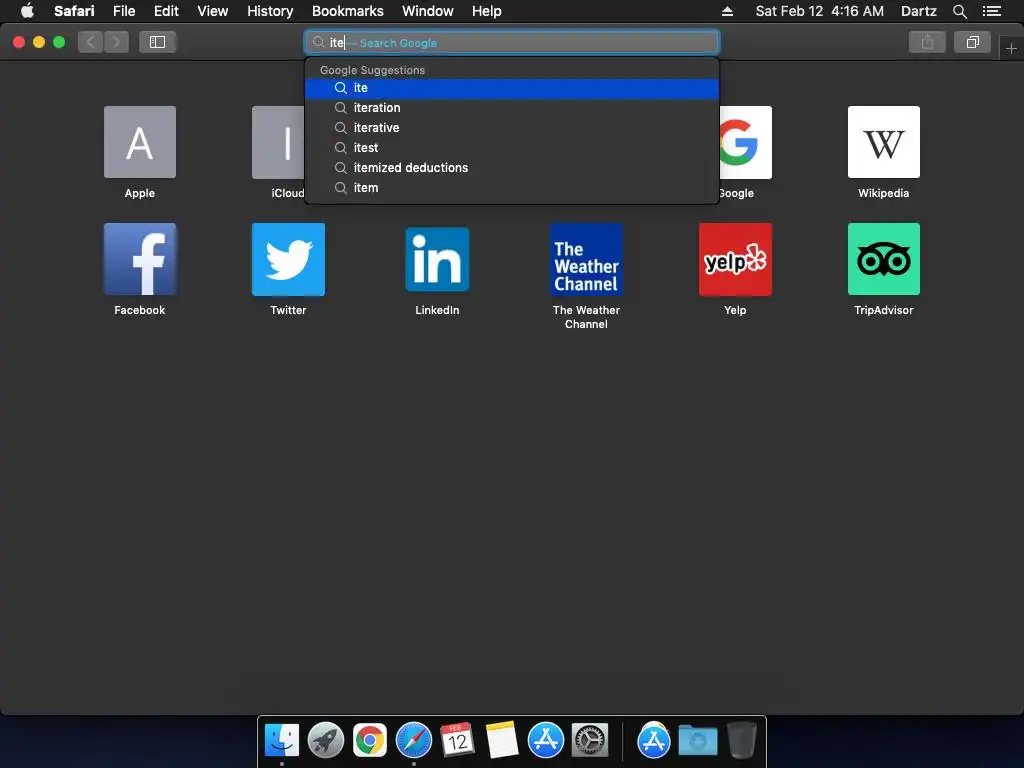Enter full screen with the green button
1024x768 pixels.
[x=59, y=42]
